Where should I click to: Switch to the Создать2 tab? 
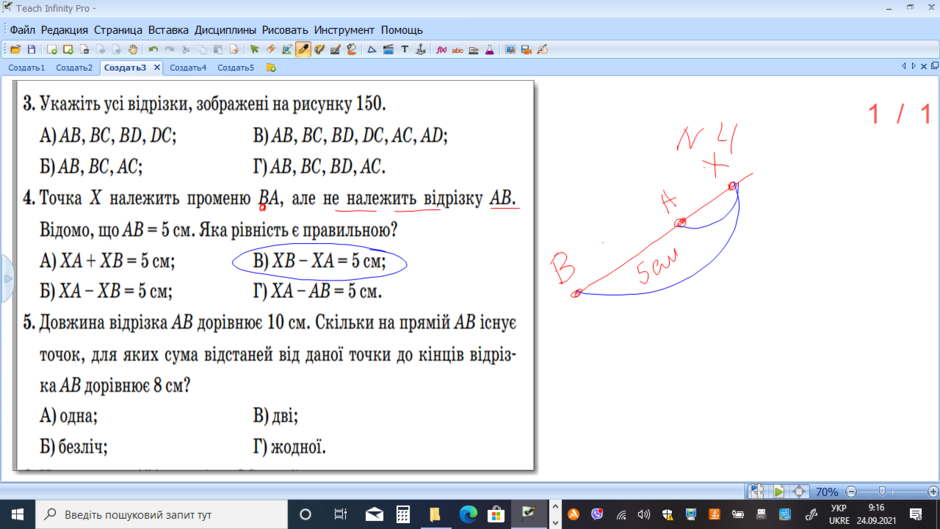[74, 68]
